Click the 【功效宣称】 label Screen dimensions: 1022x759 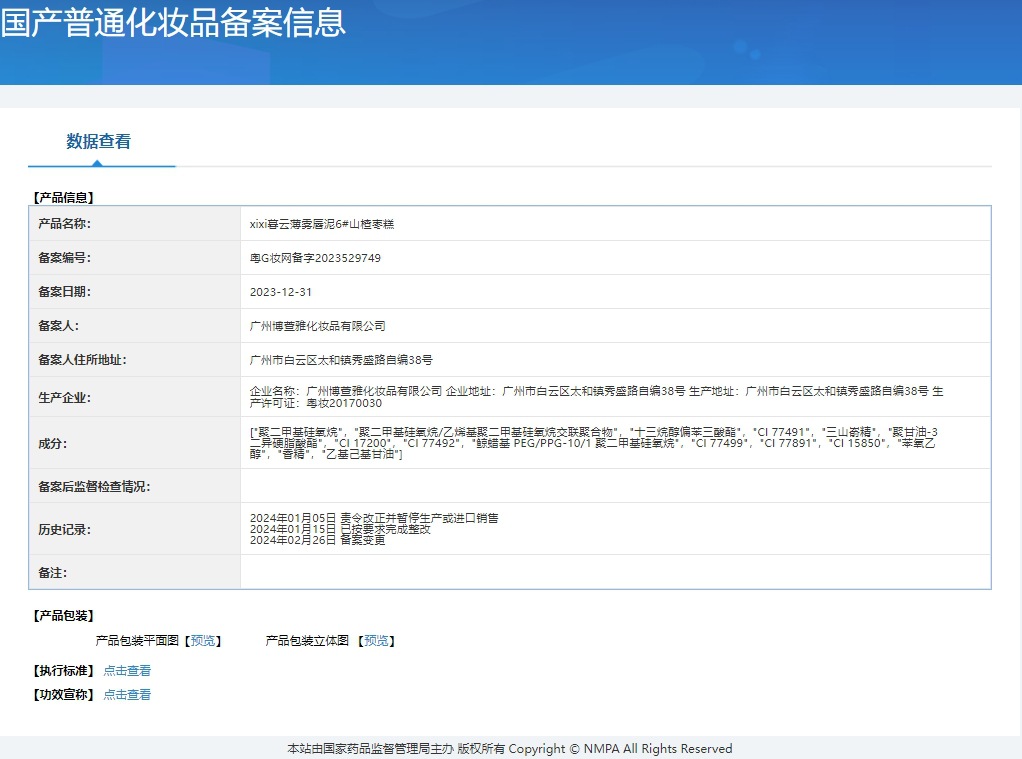click(64, 694)
